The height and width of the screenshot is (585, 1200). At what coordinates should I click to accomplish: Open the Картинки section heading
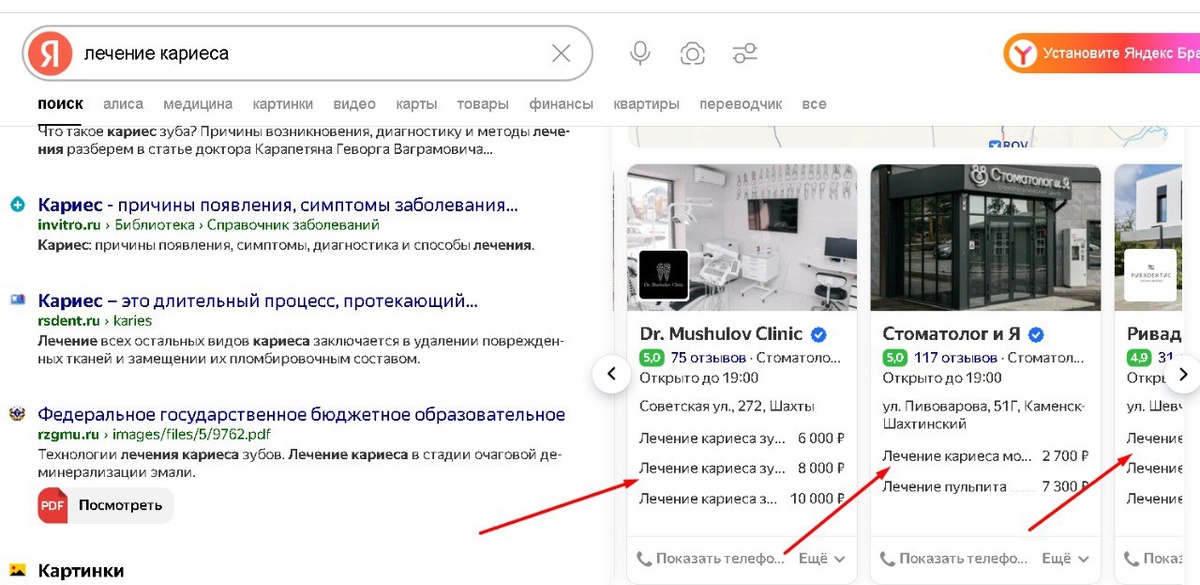[x=81, y=571]
